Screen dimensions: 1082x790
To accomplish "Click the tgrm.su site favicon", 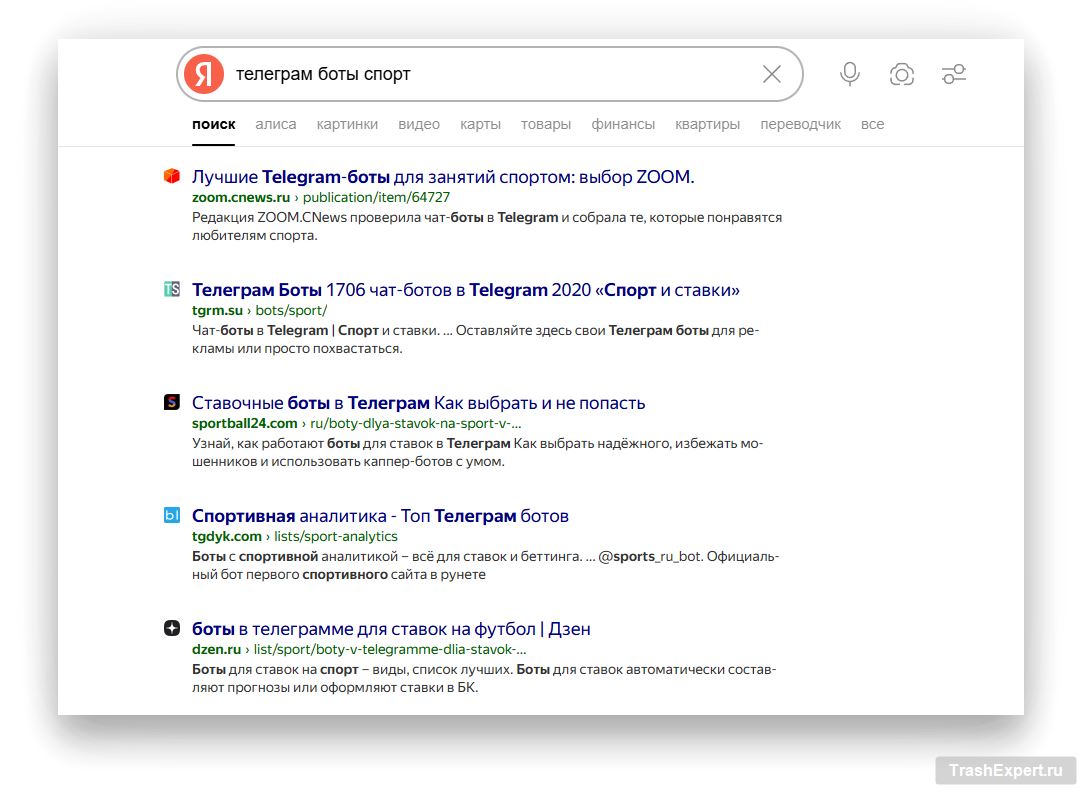I will 172,290.
